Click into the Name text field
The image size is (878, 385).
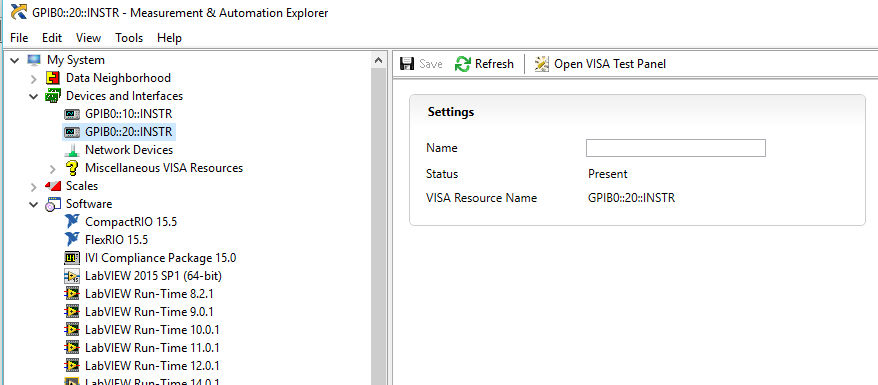[x=675, y=148]
